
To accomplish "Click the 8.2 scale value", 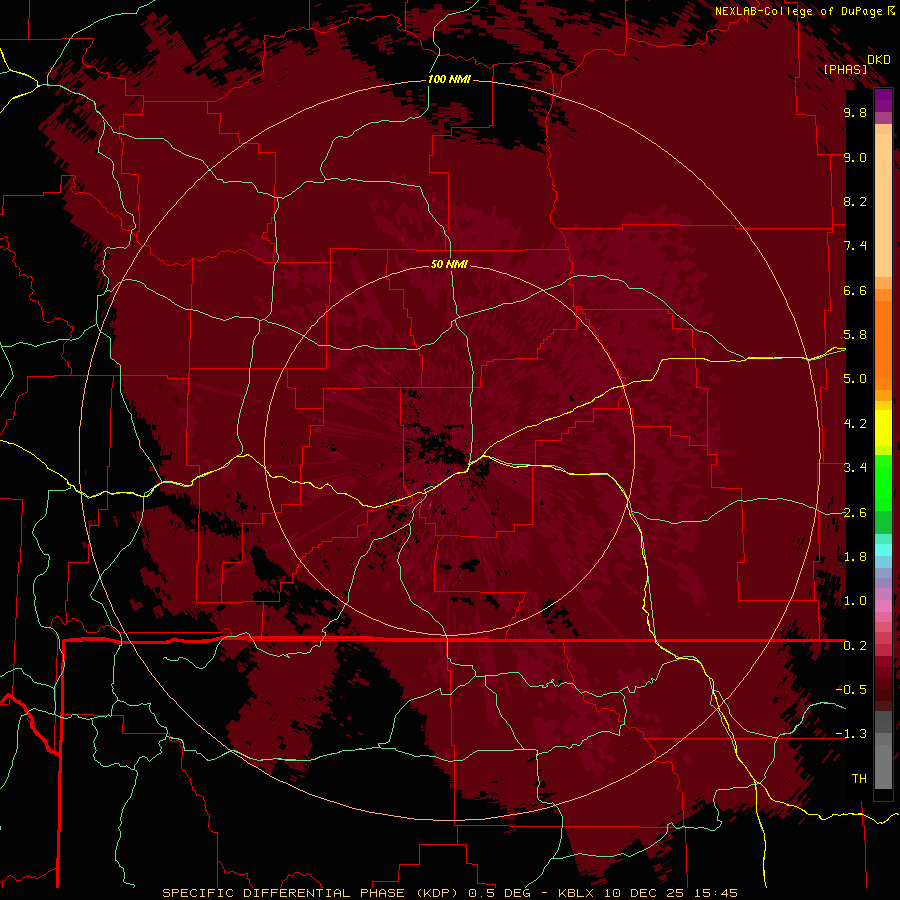I will 855,201.
